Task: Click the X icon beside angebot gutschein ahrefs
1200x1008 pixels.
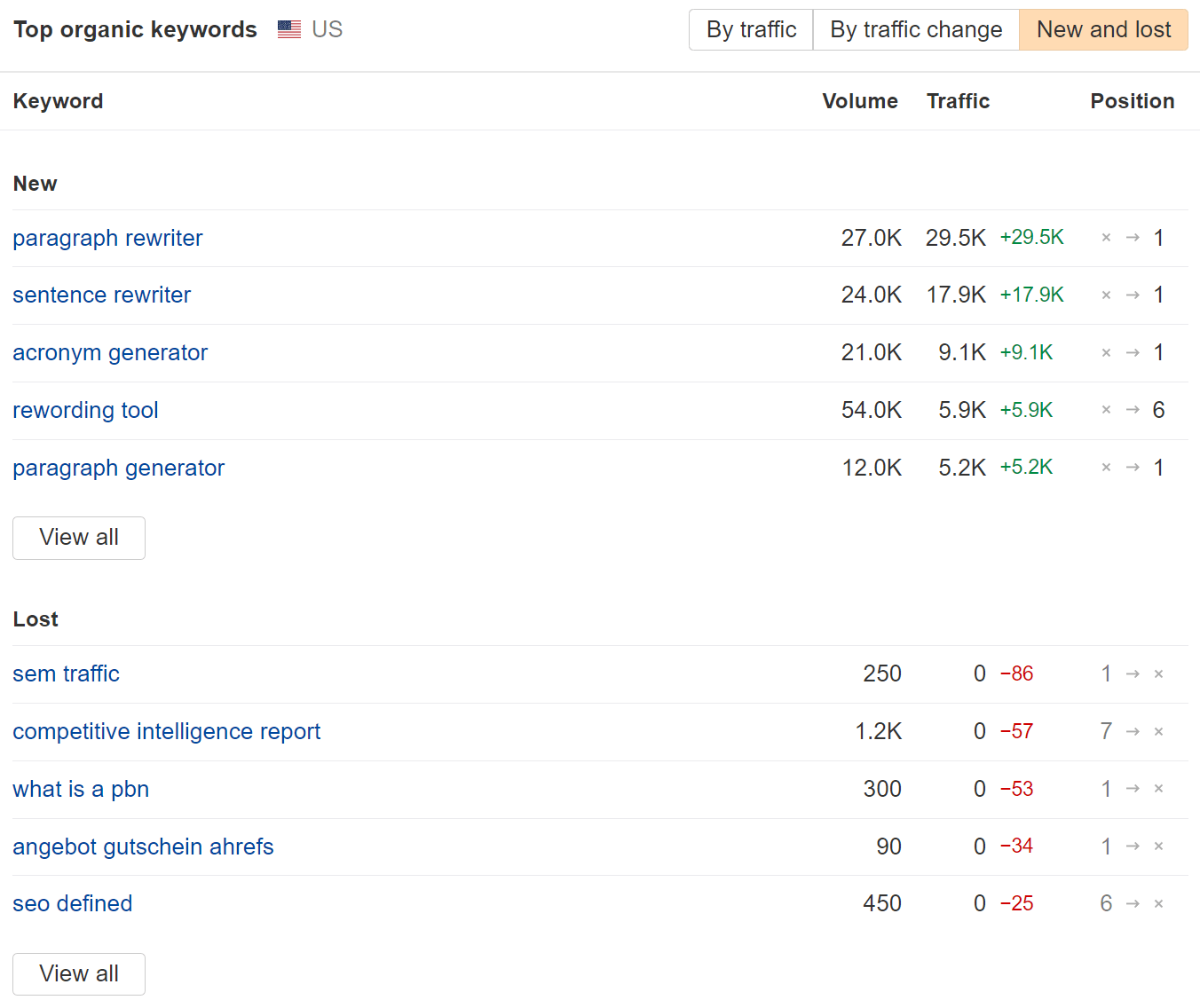Action: click(x=1159, y=847)
